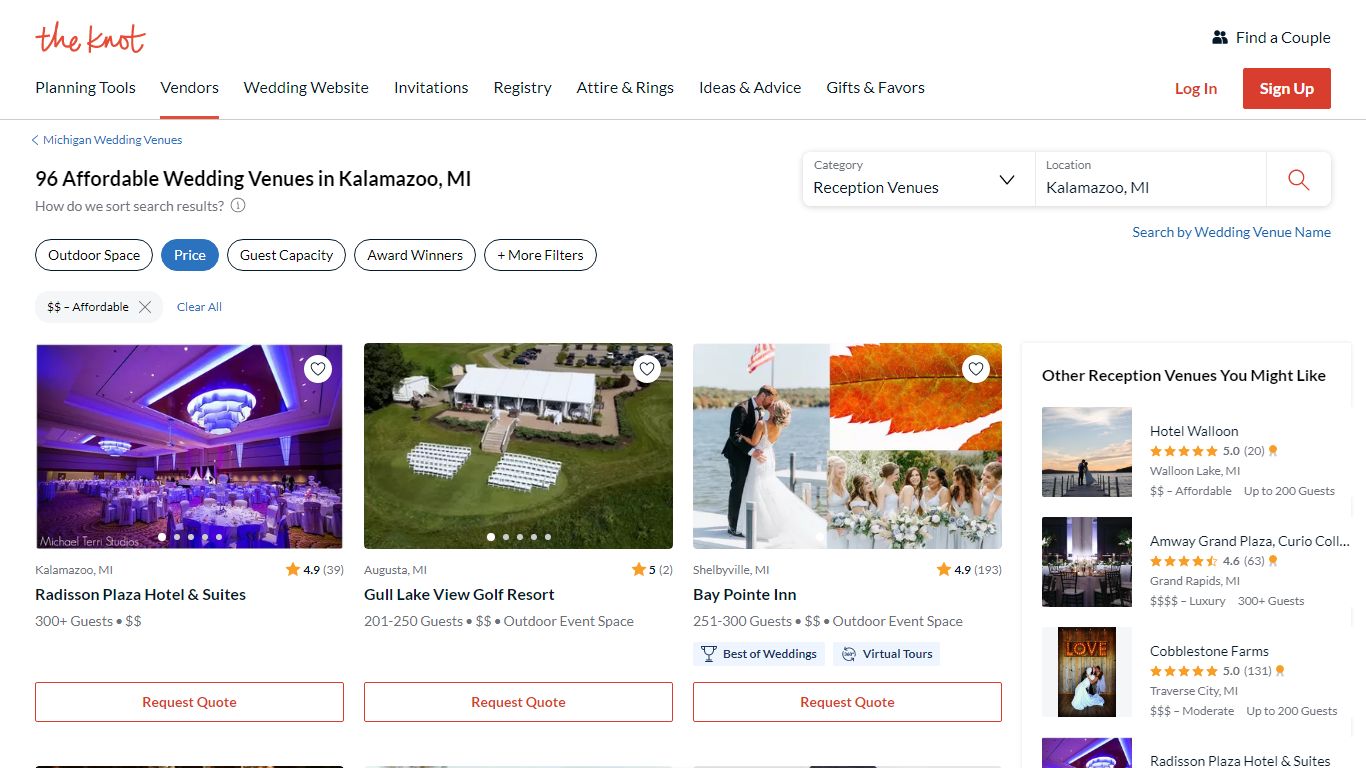The image size is (1366, 768).
Task: Click star rating of Bay Pointe Inn
Action: tap(969, 570)
